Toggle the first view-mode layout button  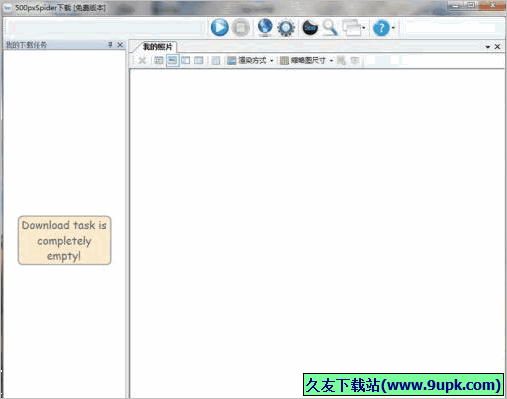coord(159,60)
